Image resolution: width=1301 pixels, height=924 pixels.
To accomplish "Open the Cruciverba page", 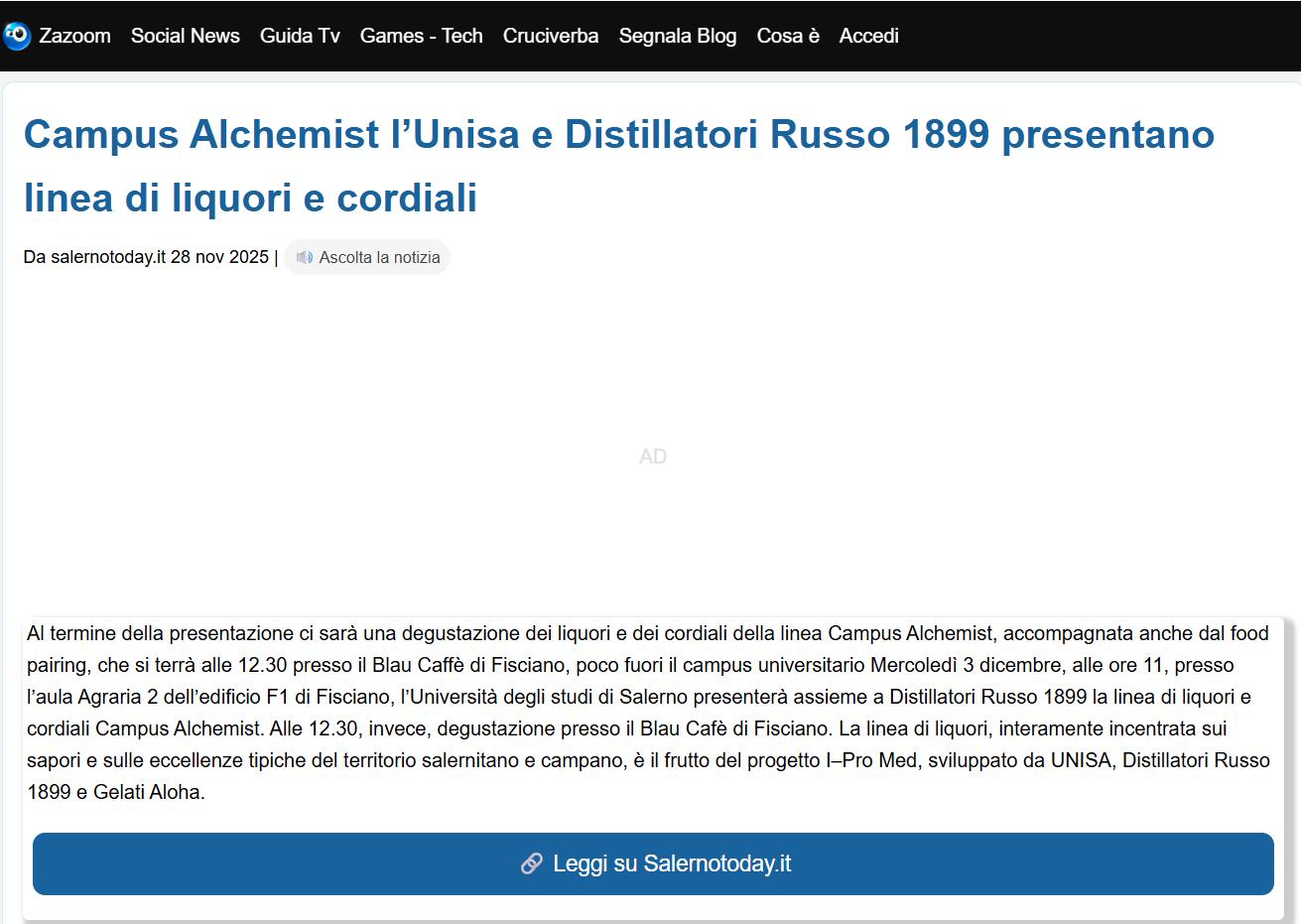I will coord(551,36).
